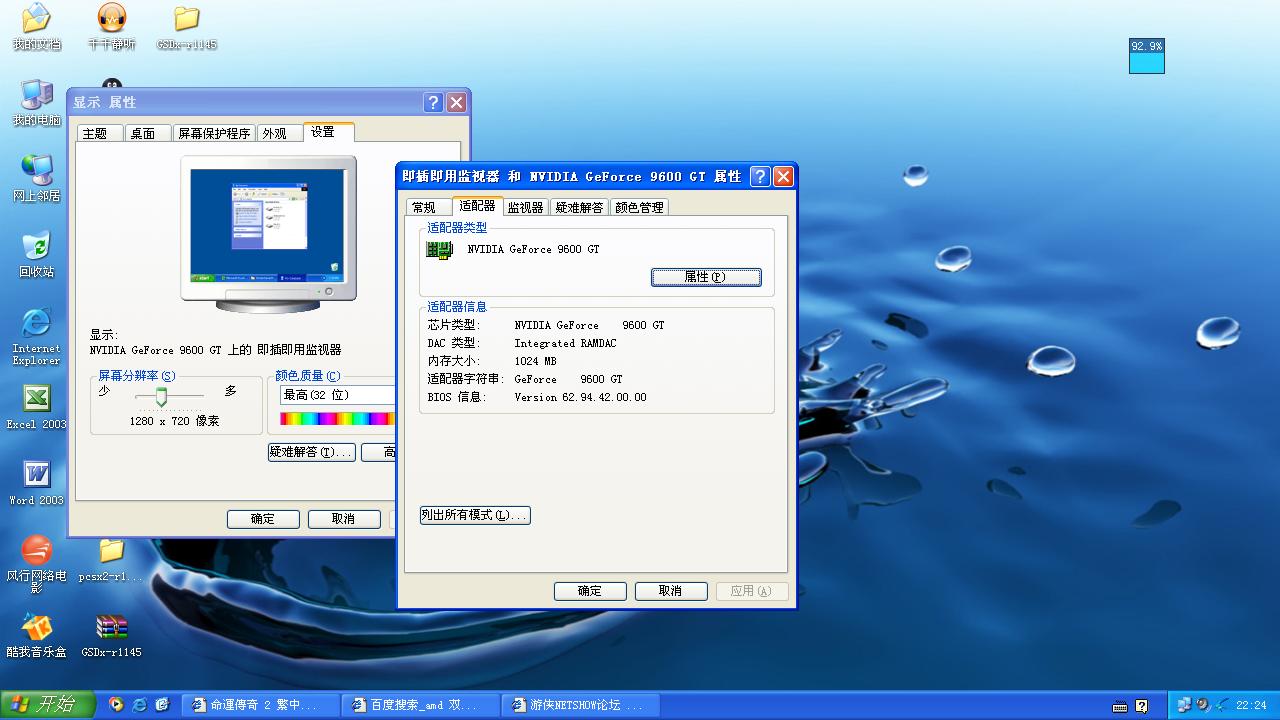
Task: Open the 我的电脑 desktop icon
Action: 36,103
